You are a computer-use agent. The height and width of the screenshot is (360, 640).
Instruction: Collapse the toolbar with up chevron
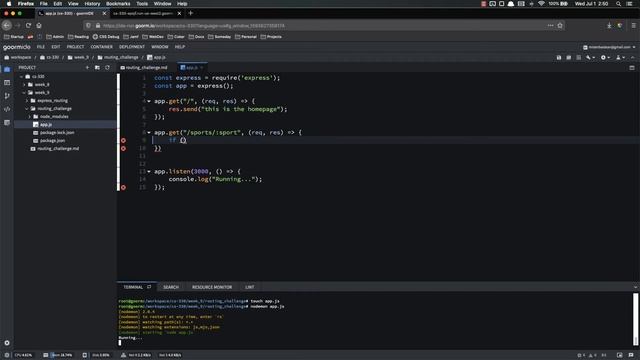pyautogui.click(x=633, y=58)
